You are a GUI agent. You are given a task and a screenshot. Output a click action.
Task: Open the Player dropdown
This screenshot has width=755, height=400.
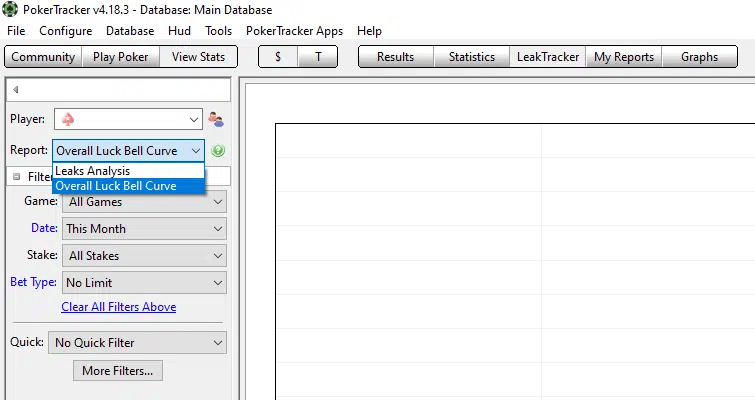click(128, 119)
